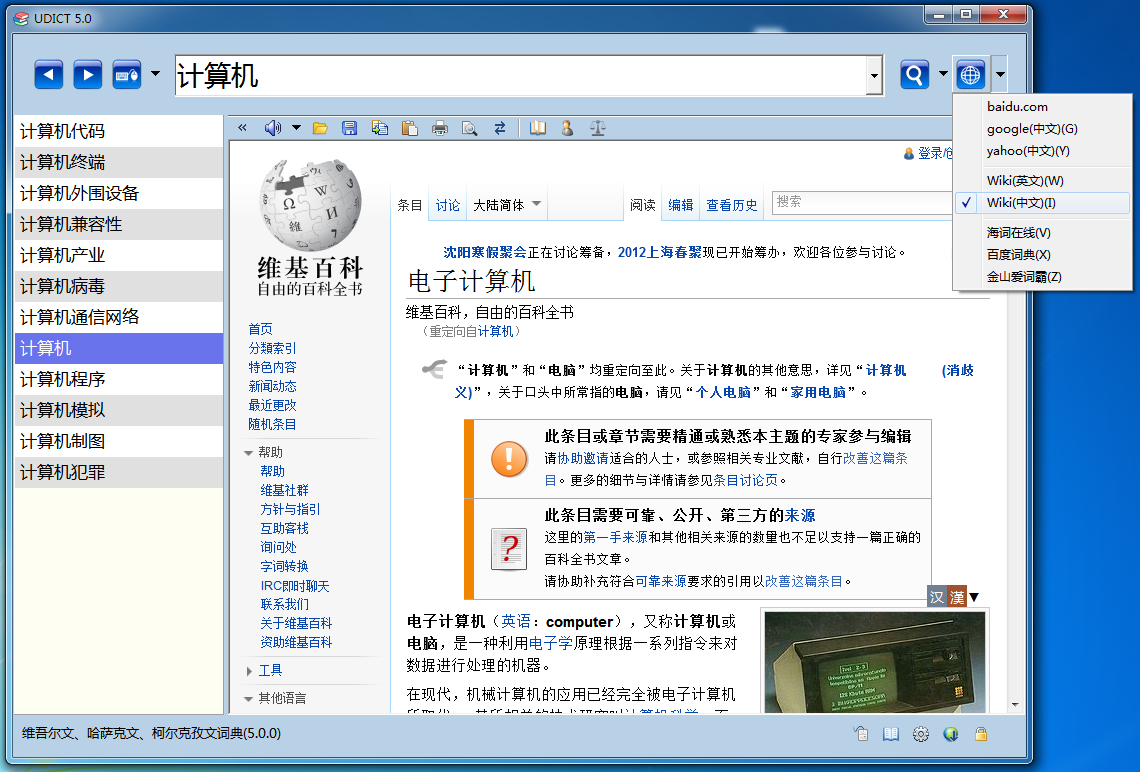Click the balance scales toolbar icon
The height and width of the screenshot is (772, 1140).
(598, 128)
